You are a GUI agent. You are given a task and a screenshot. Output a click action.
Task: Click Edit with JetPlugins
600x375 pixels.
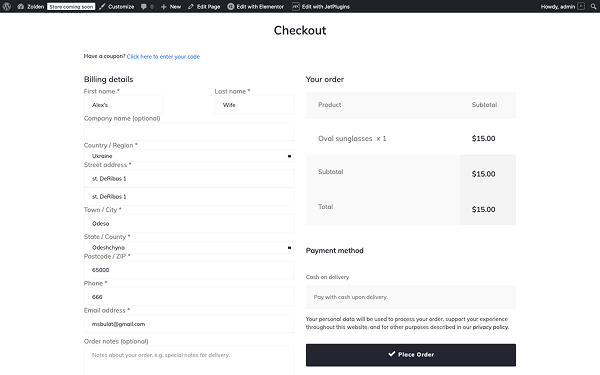coord(321,7)
